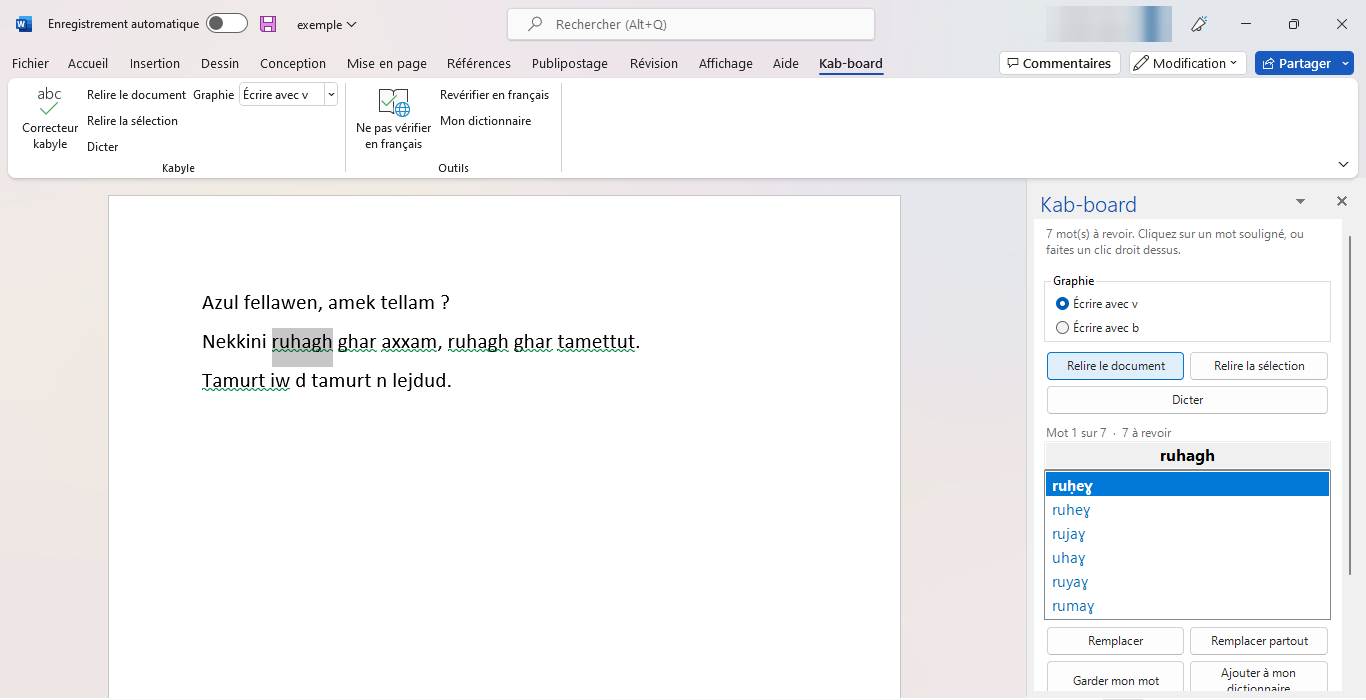Select suggestion rumaɣ in the list
This screenshot has width=1366, height=700.
point(1187,606)
